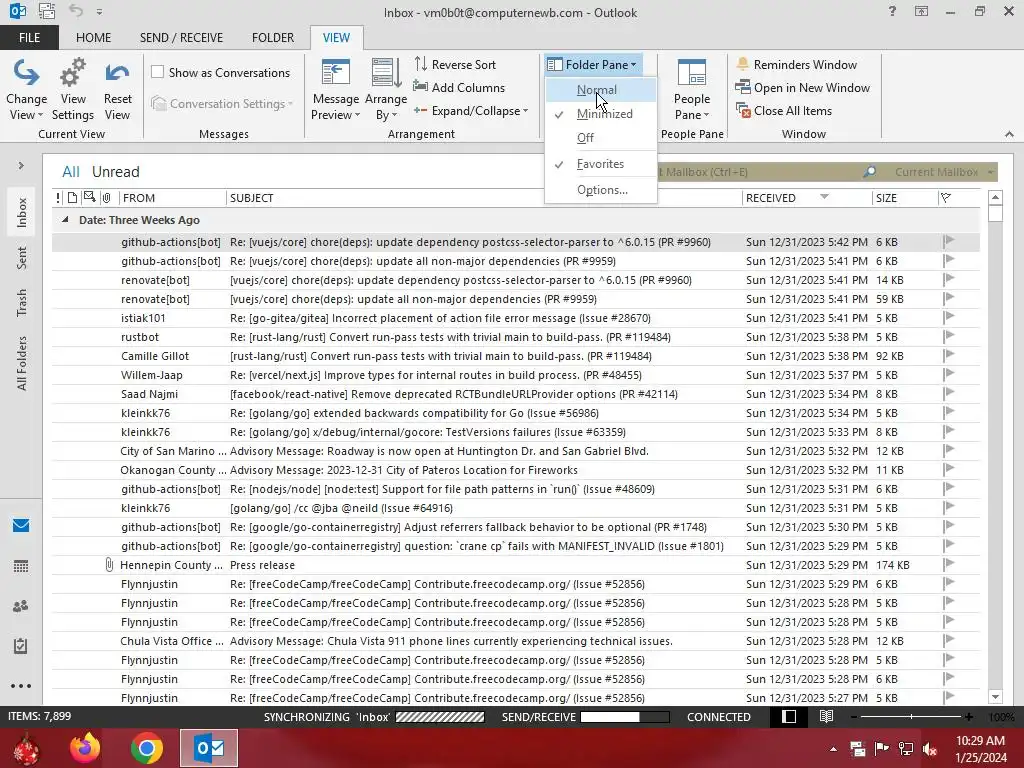Select Normal folder pane option
The height and width of the screenshot is (768, 1024).
600,90
